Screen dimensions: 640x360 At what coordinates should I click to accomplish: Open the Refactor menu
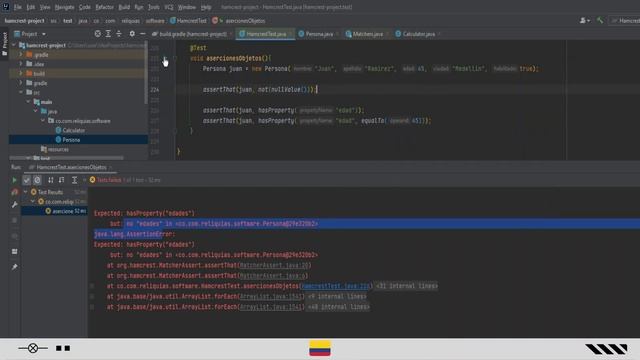104,7
